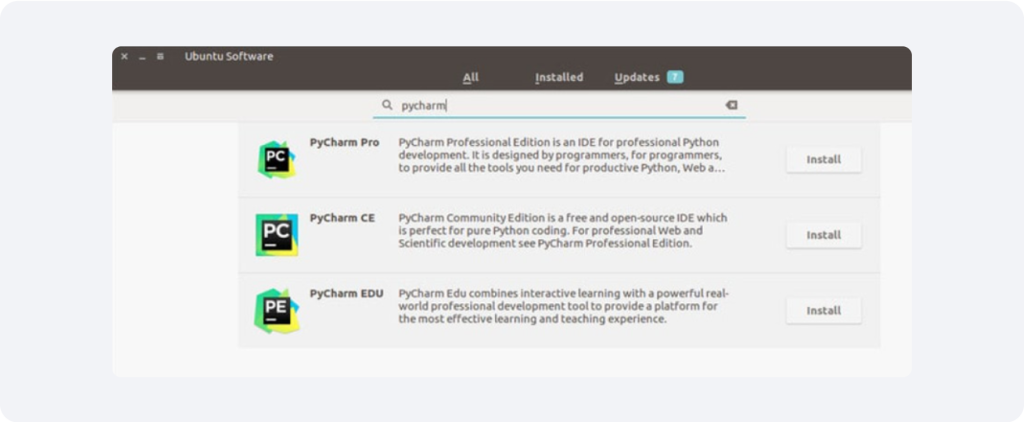Viewport: 1024px width, 422px height.
Task: Select the PyCharm Pro title text
Action: coord(344,142)
